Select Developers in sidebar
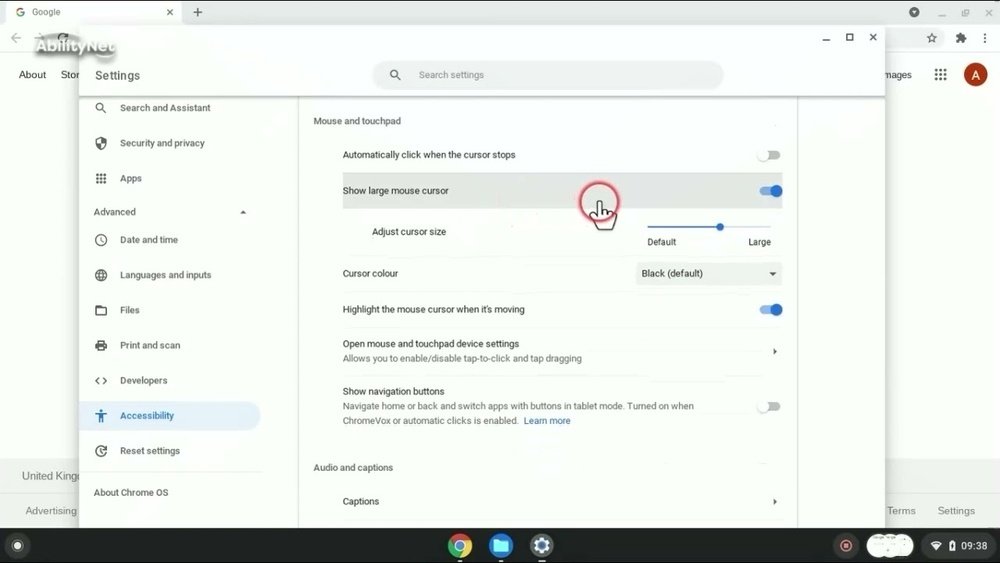The width and height of the screenshot is (1000, 563). 143,381
